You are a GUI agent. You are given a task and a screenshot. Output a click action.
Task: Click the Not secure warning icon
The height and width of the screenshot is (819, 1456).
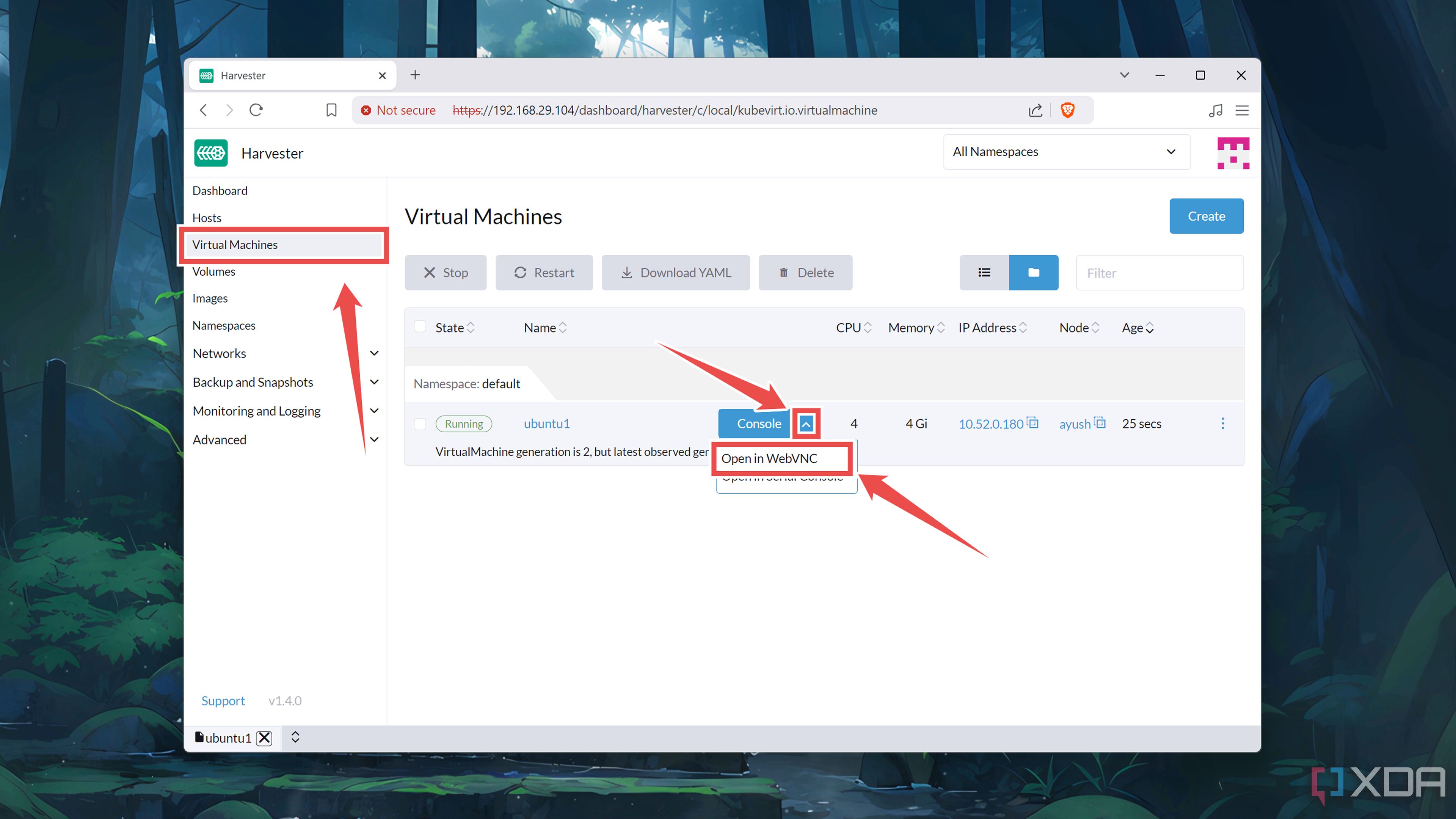[366, 110]
